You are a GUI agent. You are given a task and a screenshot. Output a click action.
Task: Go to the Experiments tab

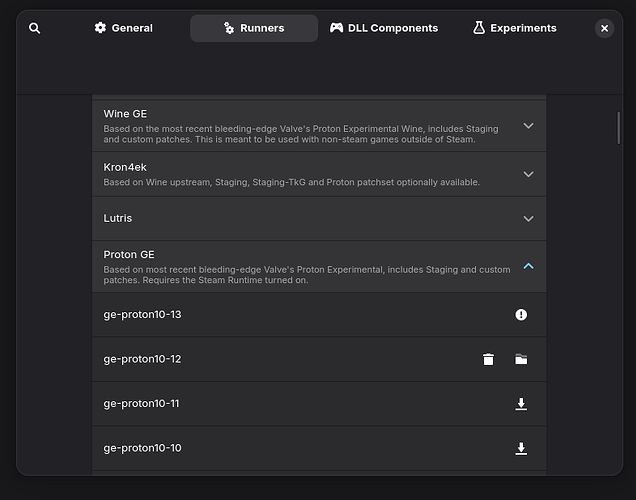(515, 28)
